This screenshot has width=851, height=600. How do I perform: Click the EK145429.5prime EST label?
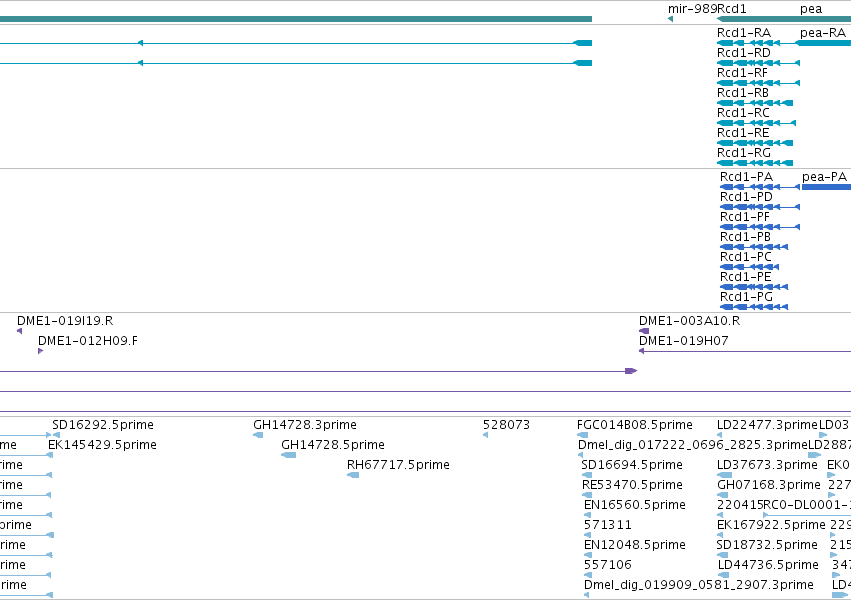click(x=103, y=445)
